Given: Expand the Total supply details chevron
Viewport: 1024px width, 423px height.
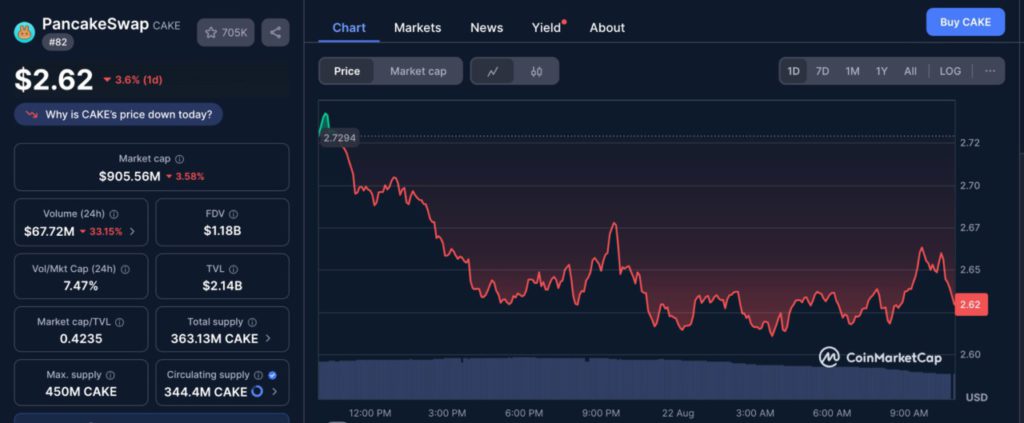Looking at the screenshot, I should (x=268, y=338).
